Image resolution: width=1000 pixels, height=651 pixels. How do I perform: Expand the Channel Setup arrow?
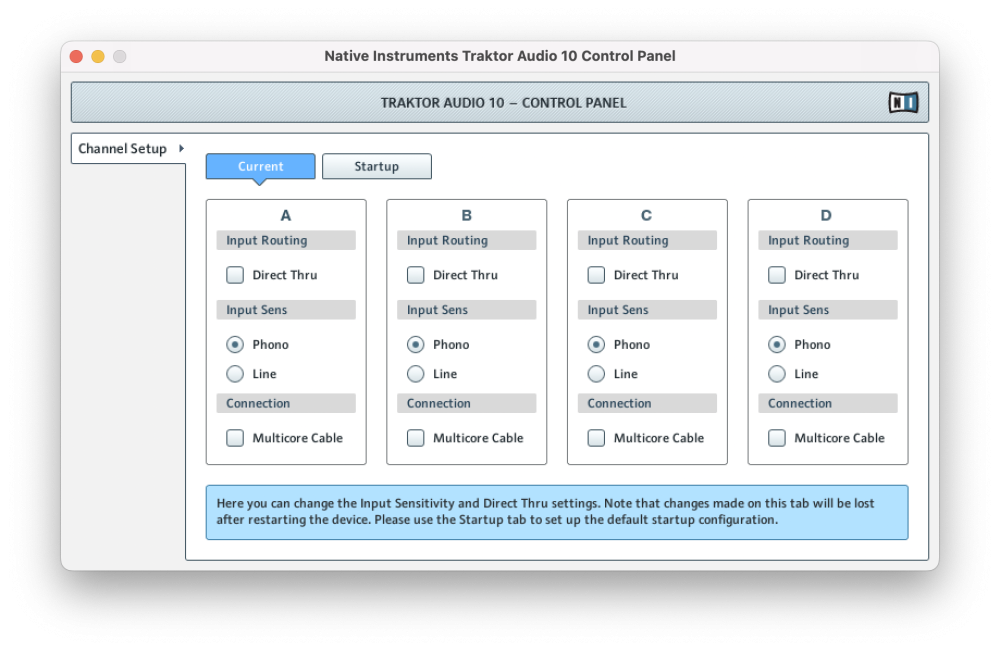[x=181, y=149]
